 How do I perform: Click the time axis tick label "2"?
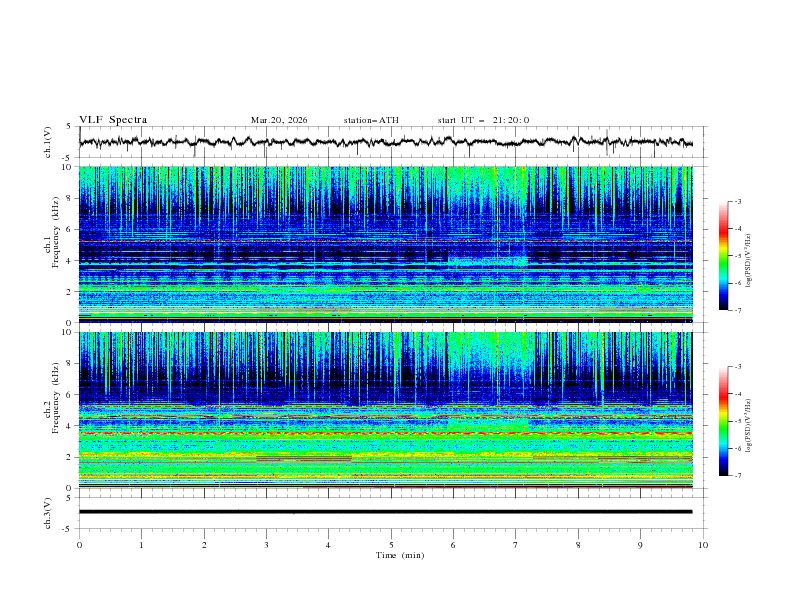[204, 545]
